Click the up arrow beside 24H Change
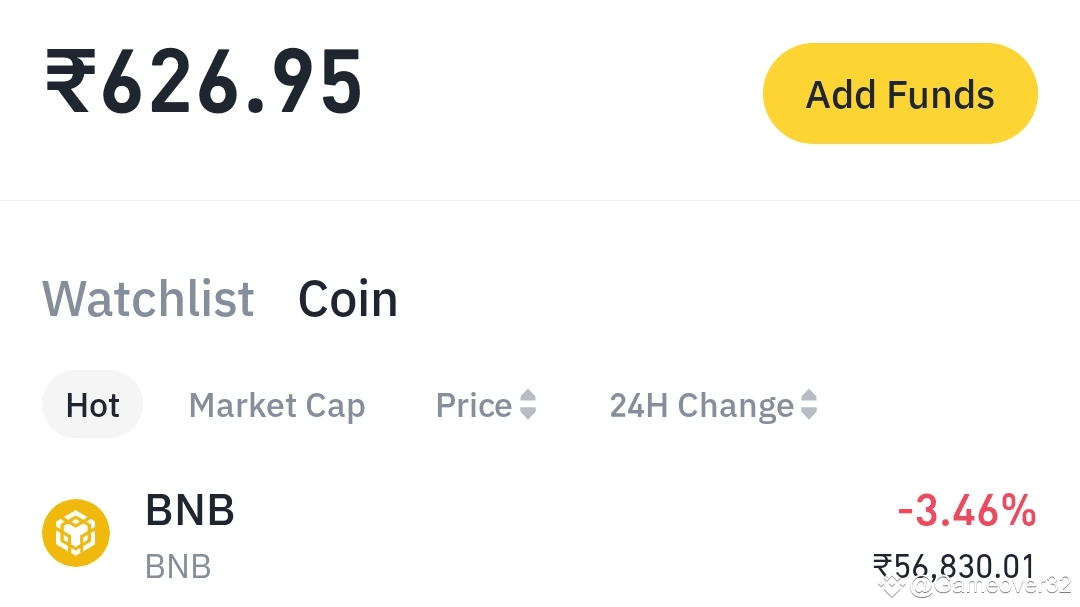Screen dimensions: 1080x607 (x=809, y=396)
